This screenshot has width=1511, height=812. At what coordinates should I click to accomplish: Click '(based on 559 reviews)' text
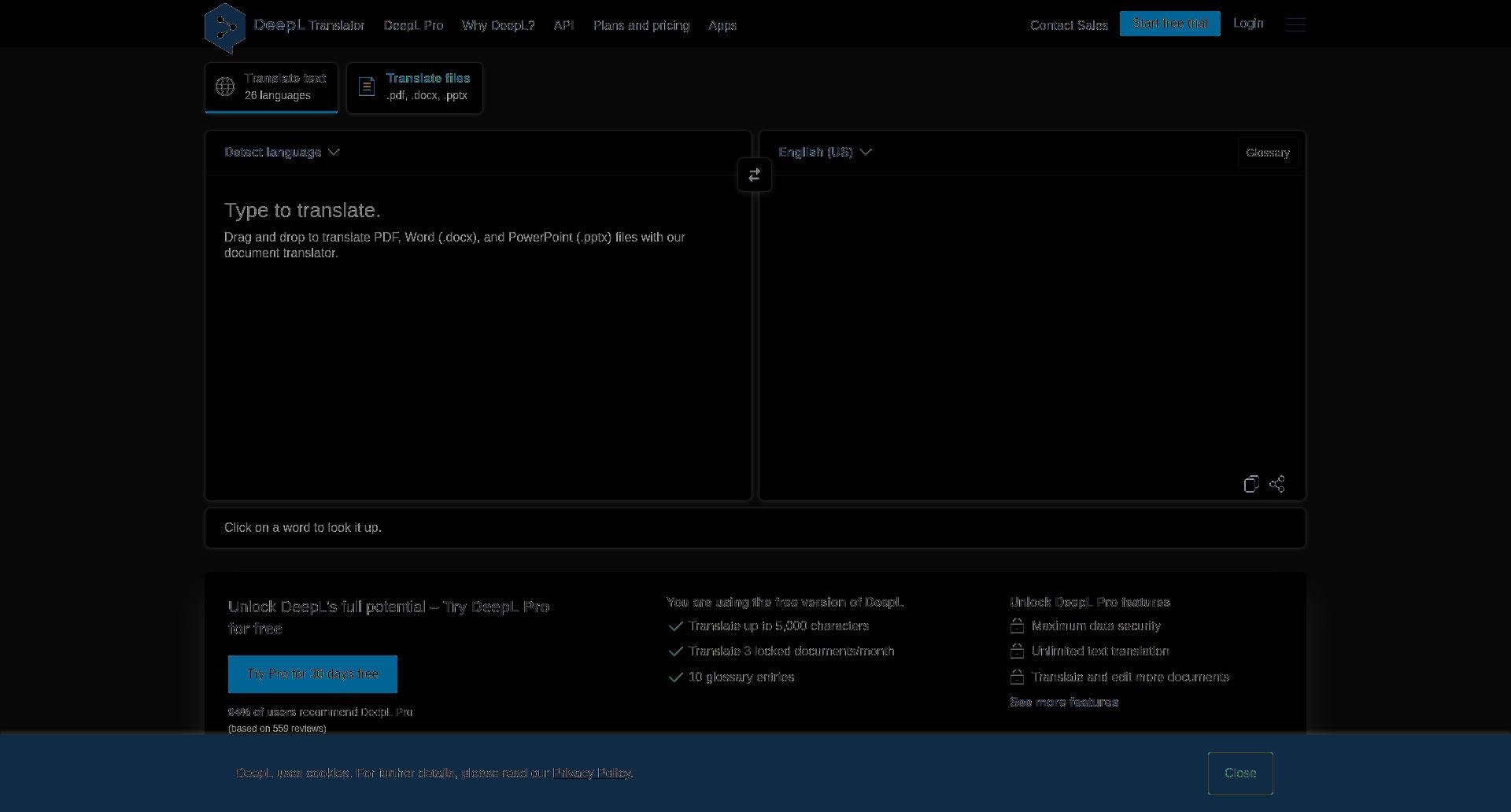277,729
